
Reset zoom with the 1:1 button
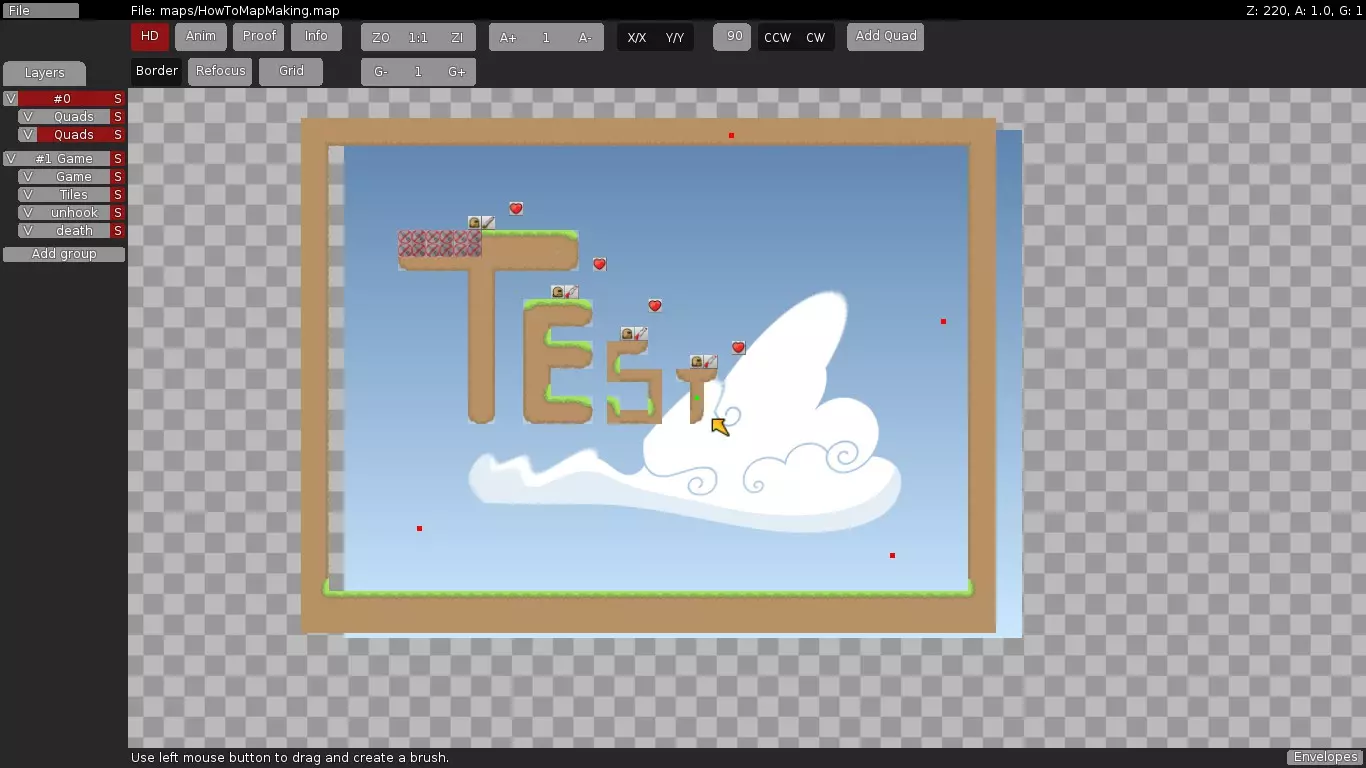coord(418,38)
